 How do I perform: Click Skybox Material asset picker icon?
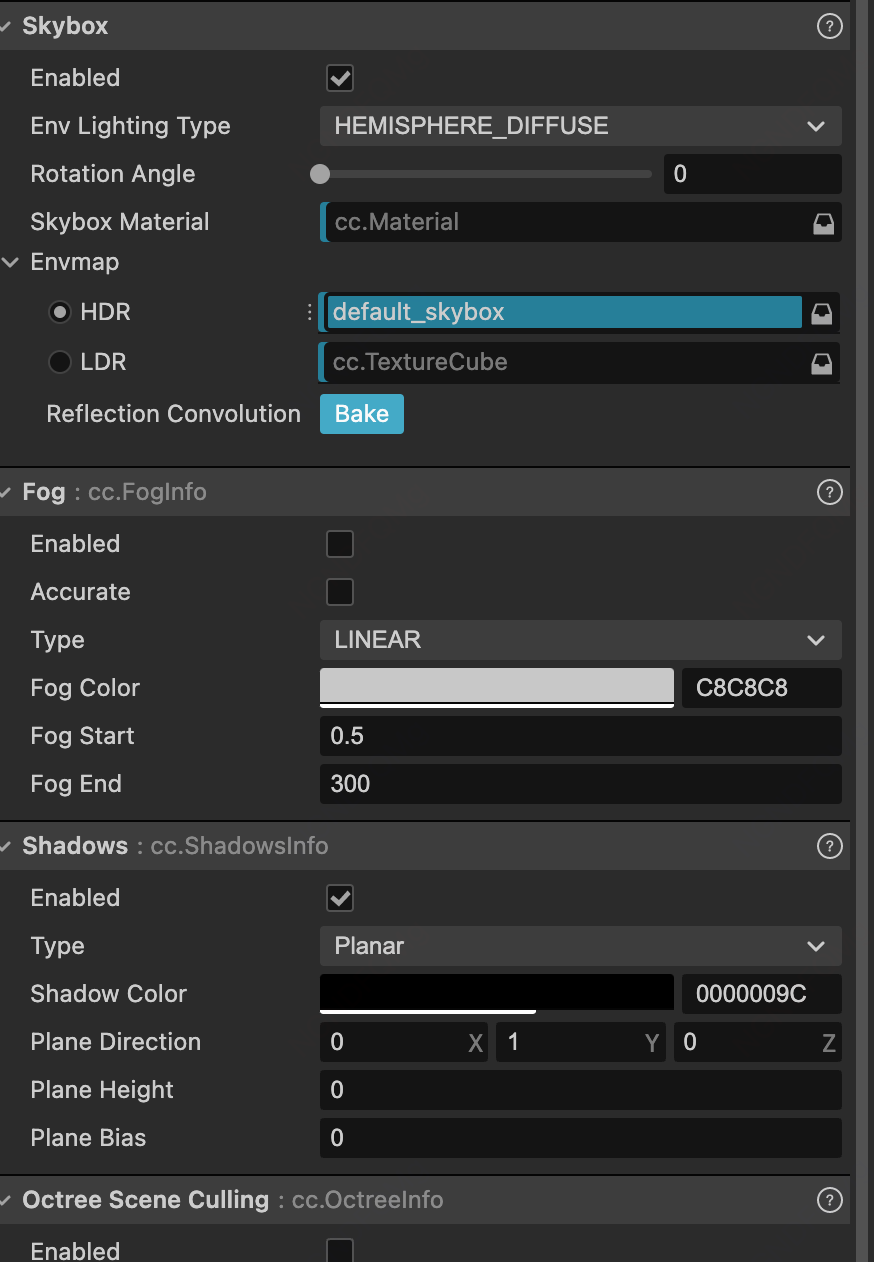click(x=823, y=223)
